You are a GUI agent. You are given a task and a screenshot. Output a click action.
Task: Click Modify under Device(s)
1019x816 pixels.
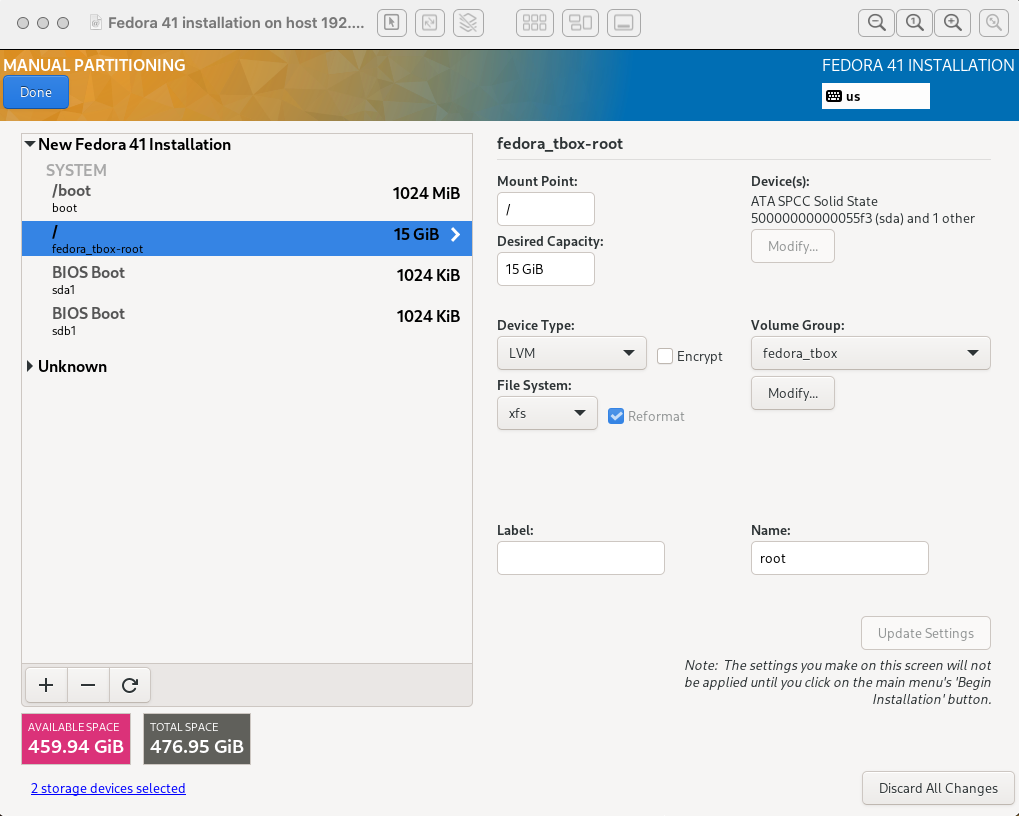coord(793,246)
